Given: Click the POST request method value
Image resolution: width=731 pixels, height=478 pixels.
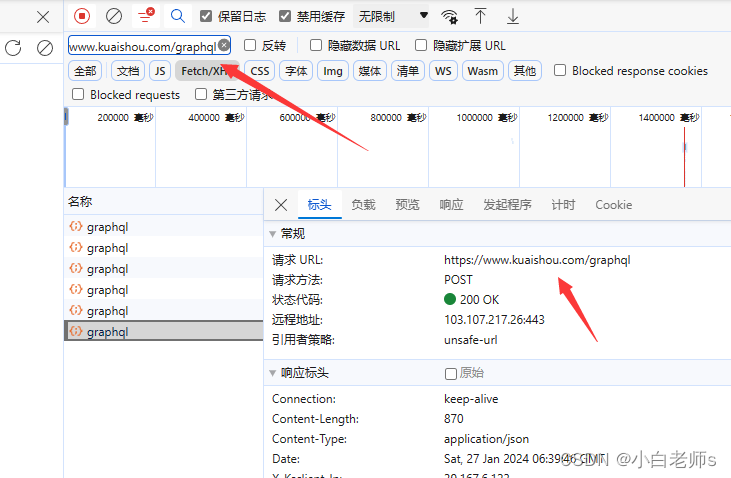Looking at the screenshot, I should click(458, 280).
